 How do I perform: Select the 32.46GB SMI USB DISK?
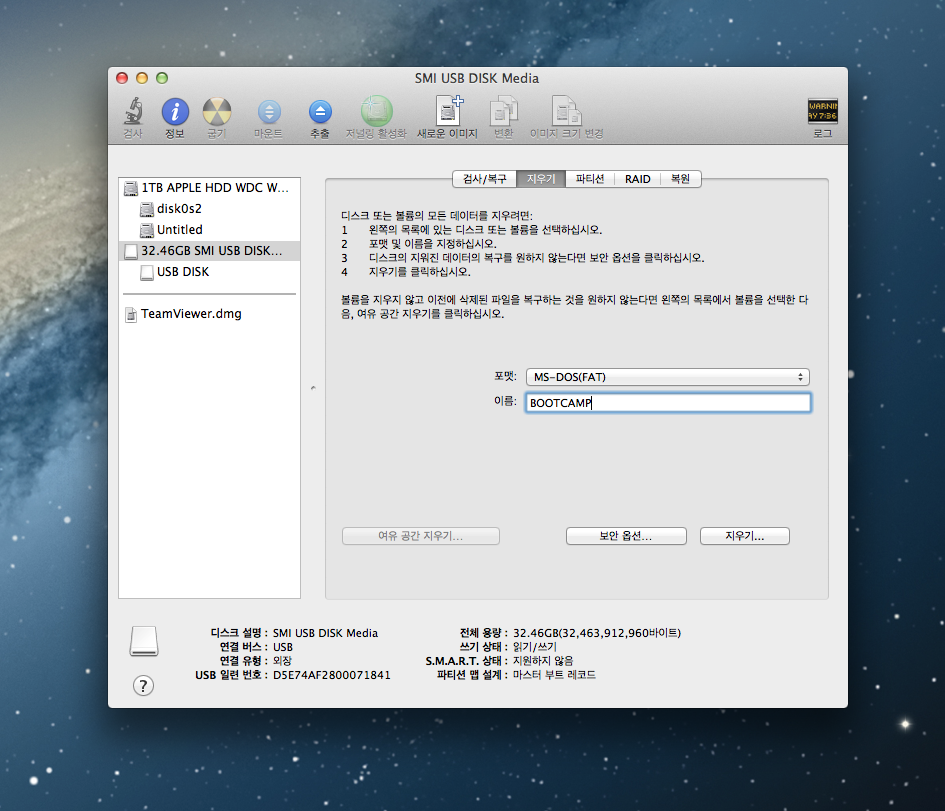click(x=210, y=251)
